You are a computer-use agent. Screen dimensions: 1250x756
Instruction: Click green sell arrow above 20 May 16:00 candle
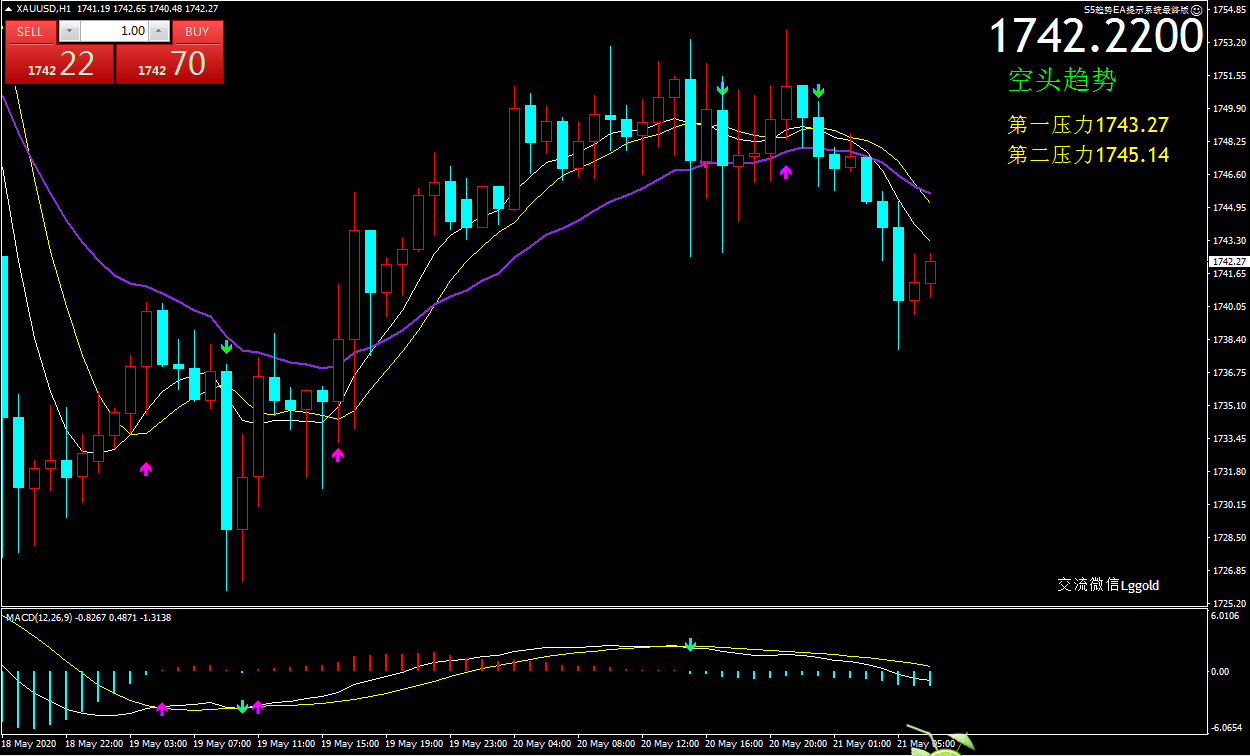pyautogui.click(x=722, y=89)
